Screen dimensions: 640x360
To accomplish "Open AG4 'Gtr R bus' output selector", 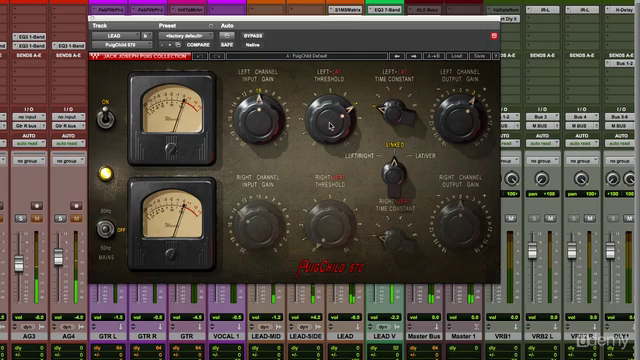I will coord(68,126).
